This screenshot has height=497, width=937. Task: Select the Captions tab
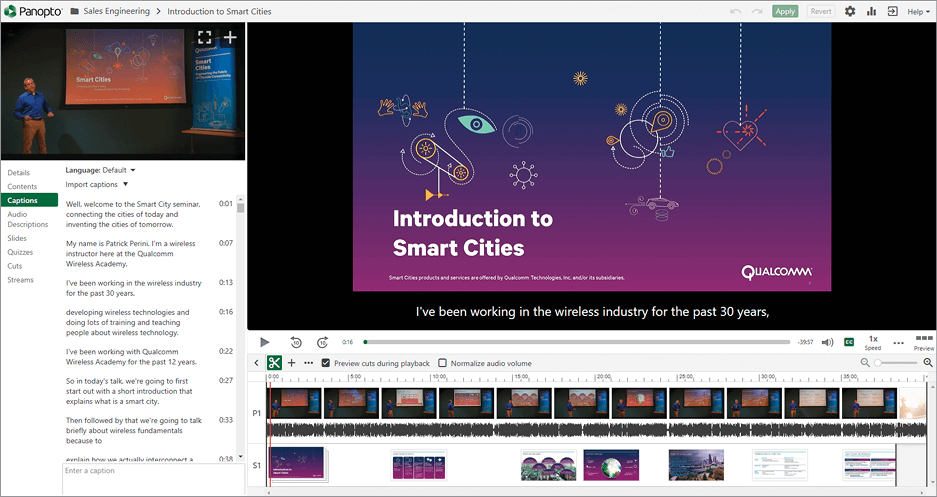[x=29, y=200]
